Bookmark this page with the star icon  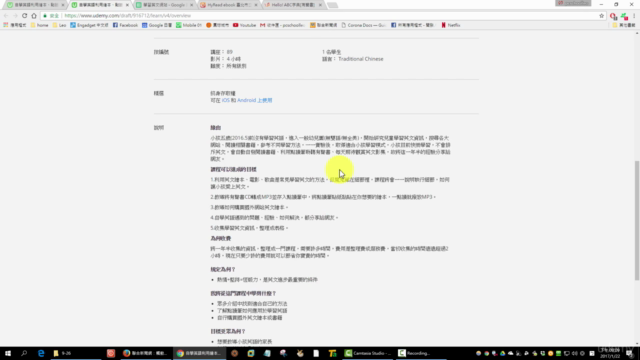point(601,16)
